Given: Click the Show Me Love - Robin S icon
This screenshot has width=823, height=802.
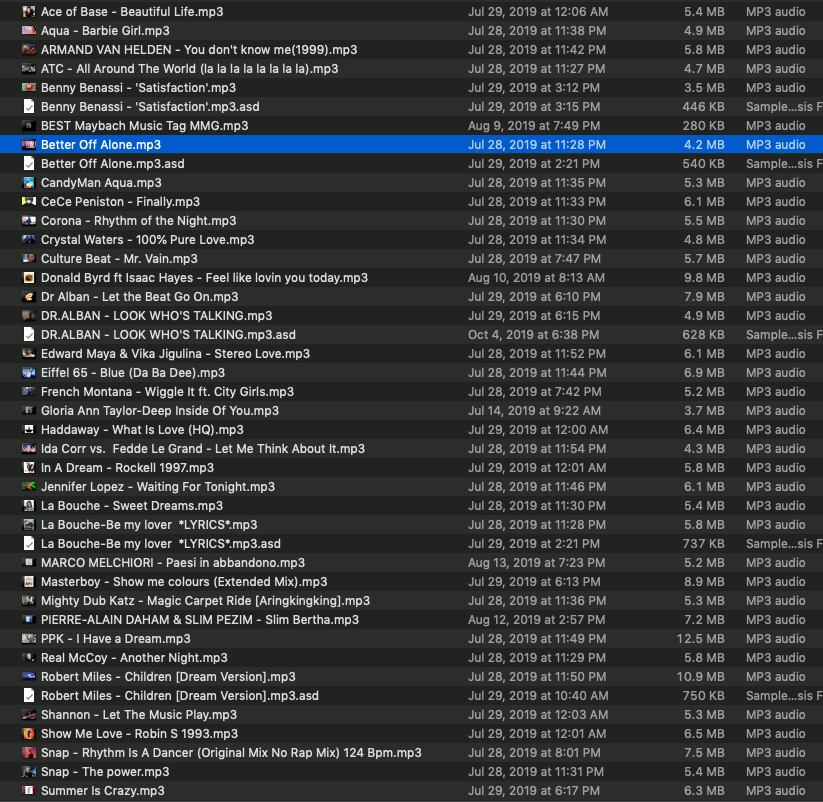Looking at the screenshot, I should [29, 733].
